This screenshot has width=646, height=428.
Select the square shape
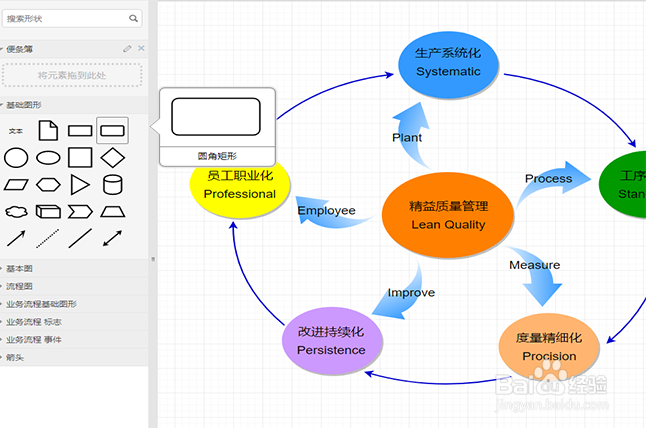(80, 158)
